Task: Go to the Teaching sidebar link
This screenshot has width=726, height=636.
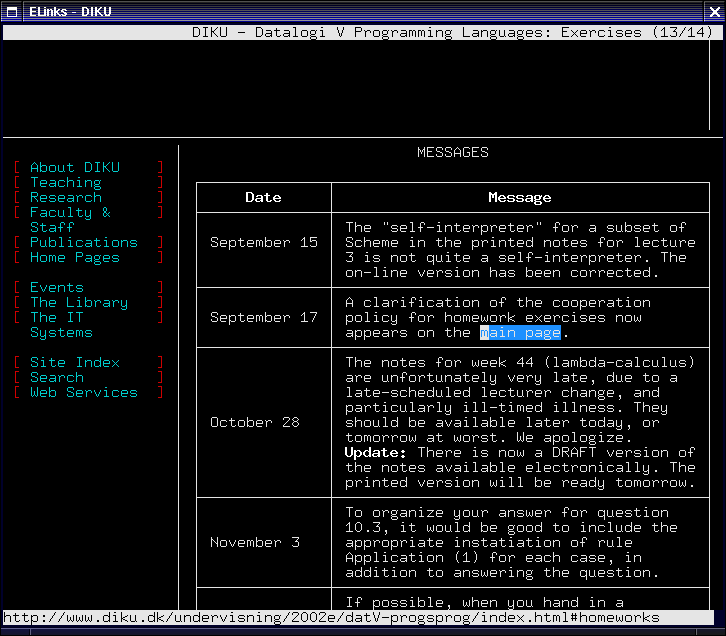Action: click(x=65, y=182)
